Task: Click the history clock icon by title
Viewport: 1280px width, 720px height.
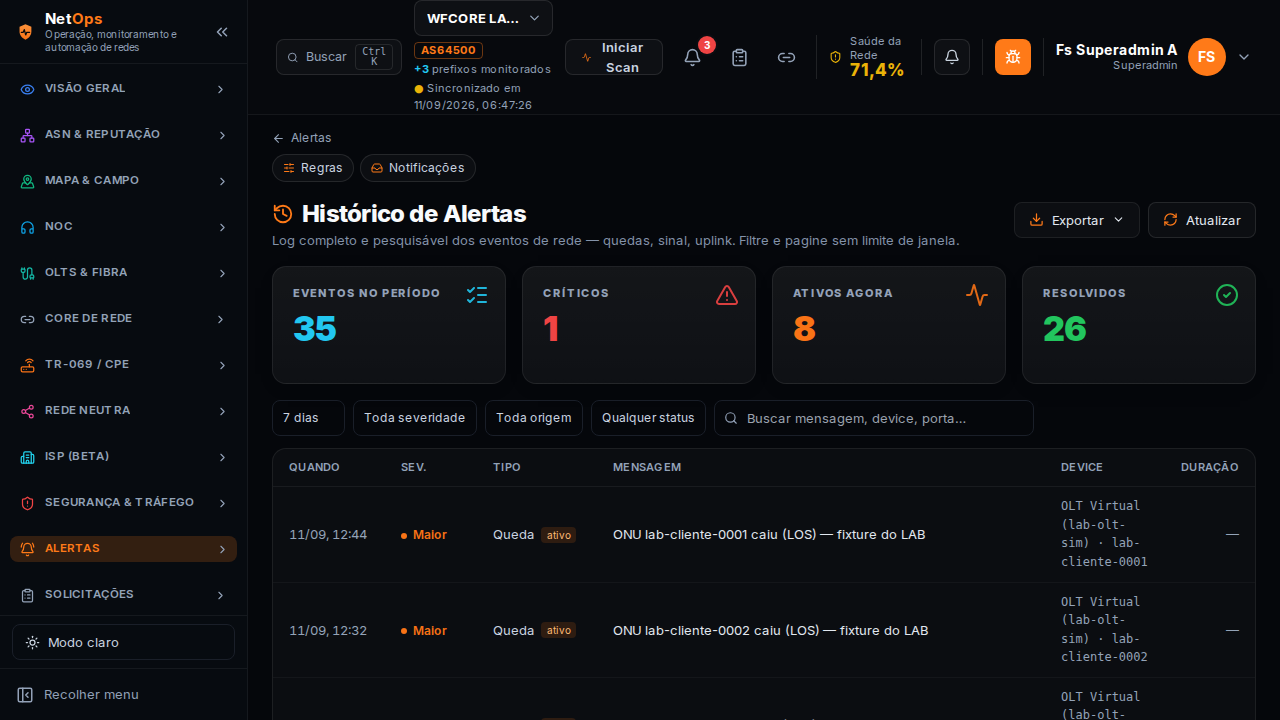Action: coord(283,214)
